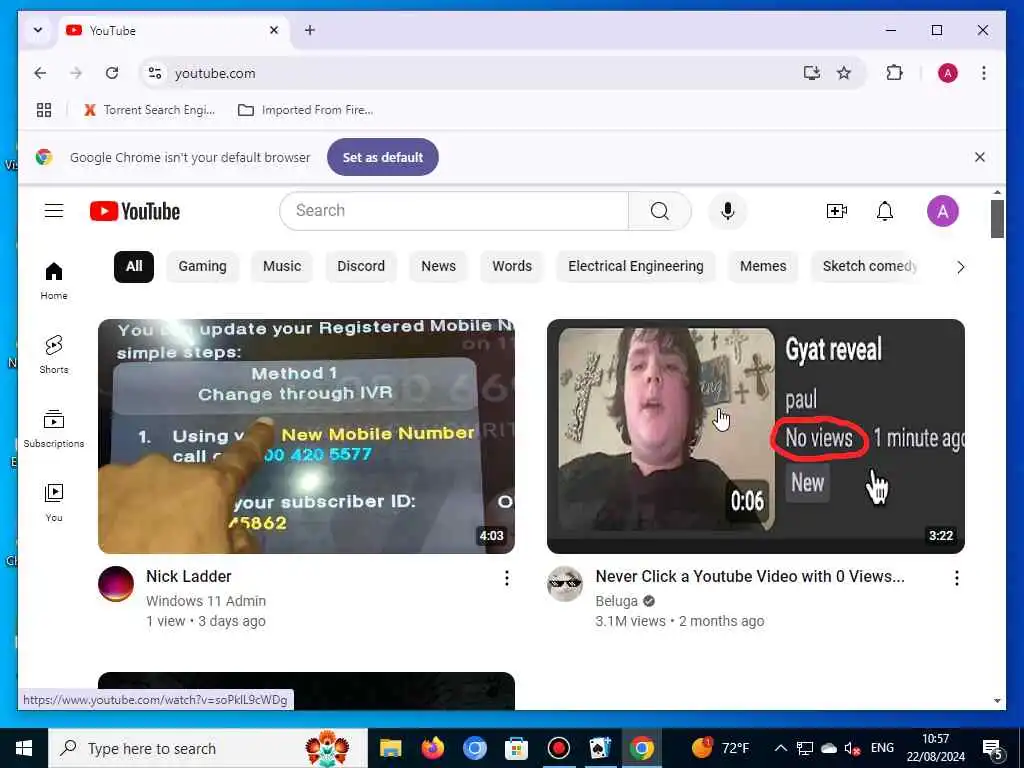Go back in the Chrome browser
Viewport: 1024px width, 768px height.
40,73
